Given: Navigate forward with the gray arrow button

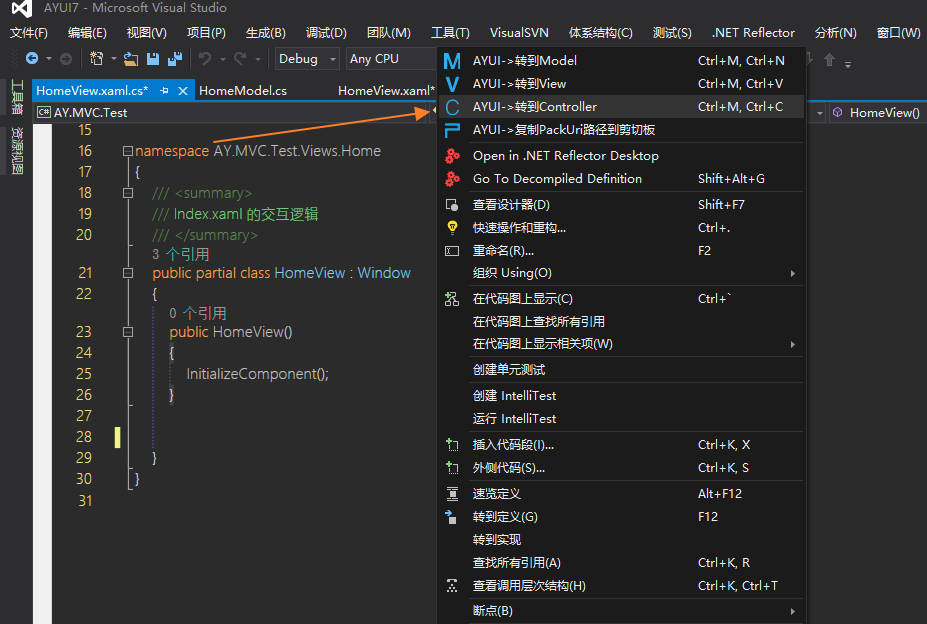Looking at the screenshot, I should coord(66,59).
